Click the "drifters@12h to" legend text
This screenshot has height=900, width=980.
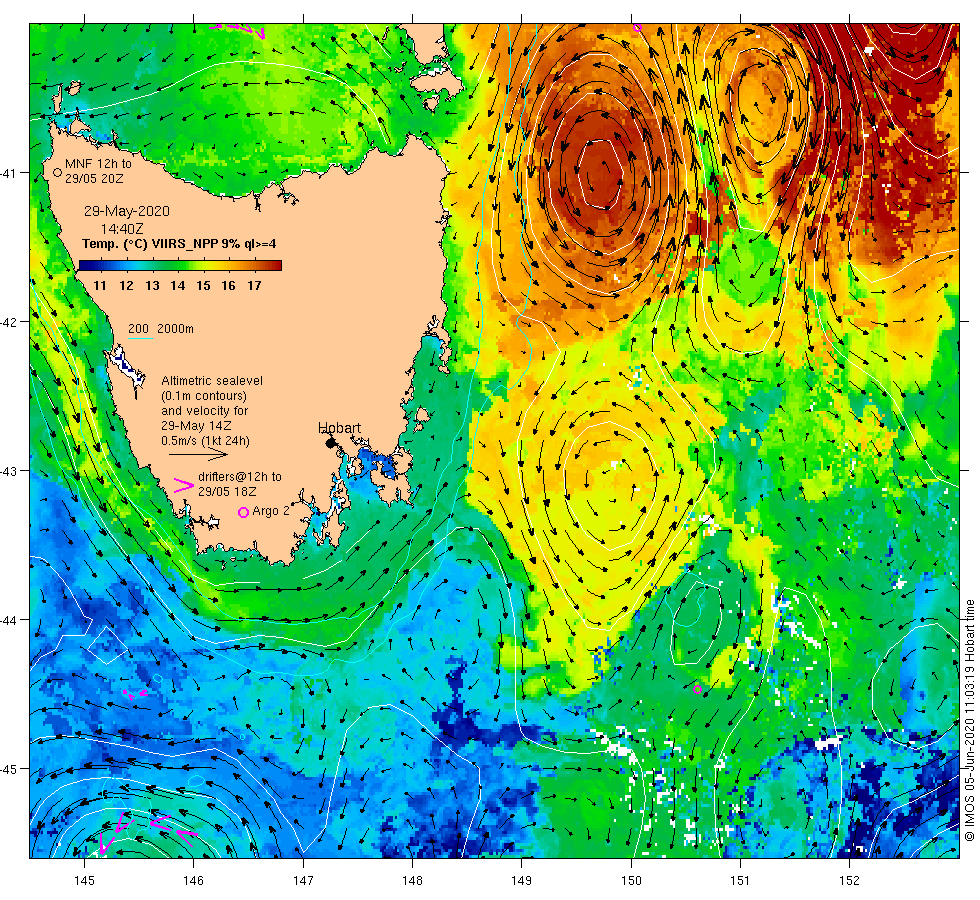[x=240, y=476]
